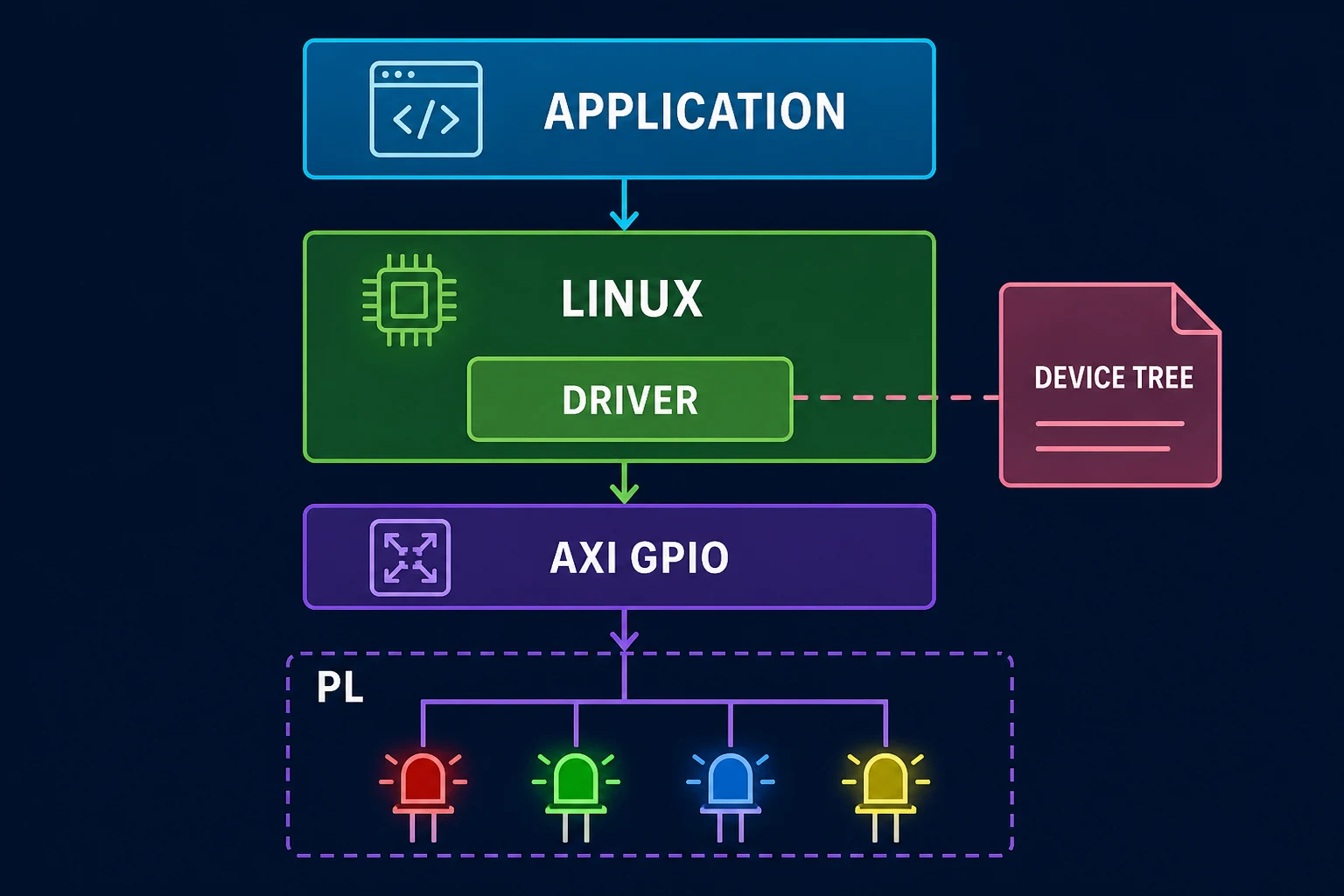
Task: Click the Device Tree document icon
Action: point(1109,385)
